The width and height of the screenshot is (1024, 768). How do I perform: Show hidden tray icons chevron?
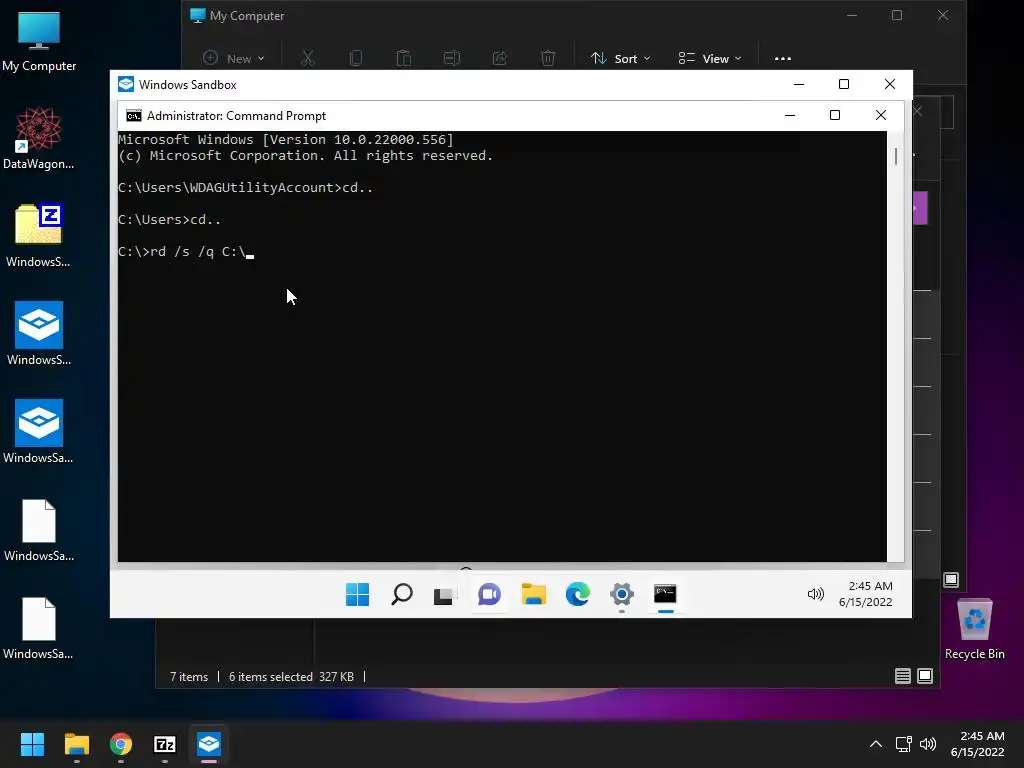pos(876,744)
